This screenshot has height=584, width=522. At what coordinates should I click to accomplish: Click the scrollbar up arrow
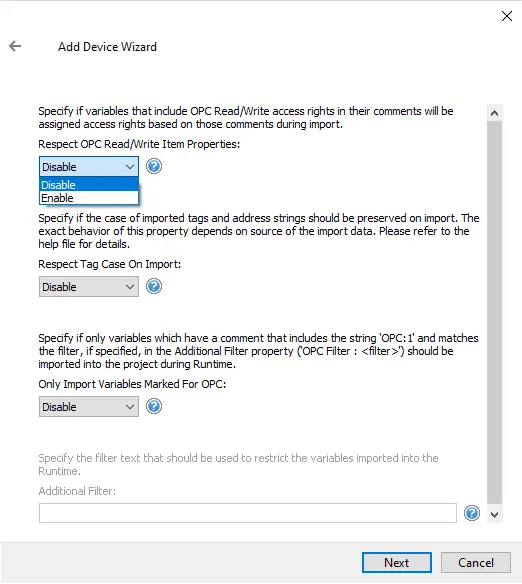pyautogui.click(x=494, y=113)
